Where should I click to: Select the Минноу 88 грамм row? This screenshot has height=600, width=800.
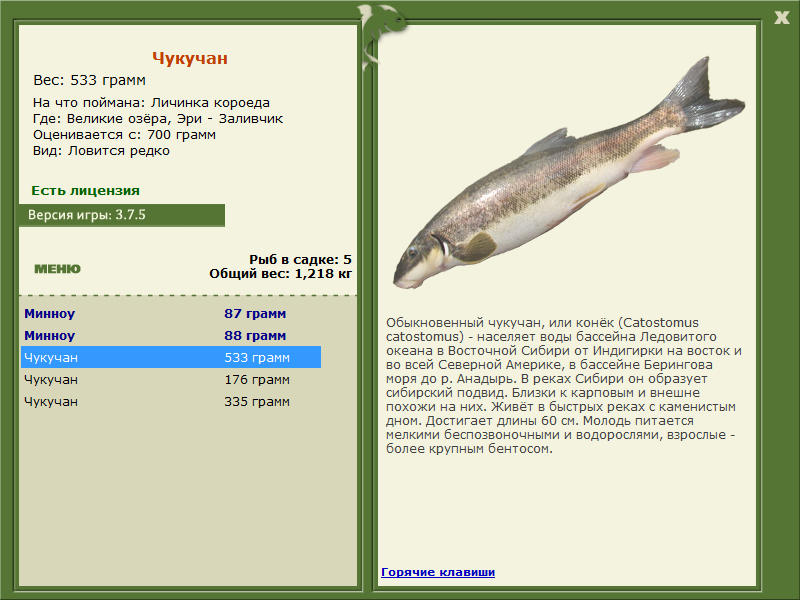(x=171, y=335)
